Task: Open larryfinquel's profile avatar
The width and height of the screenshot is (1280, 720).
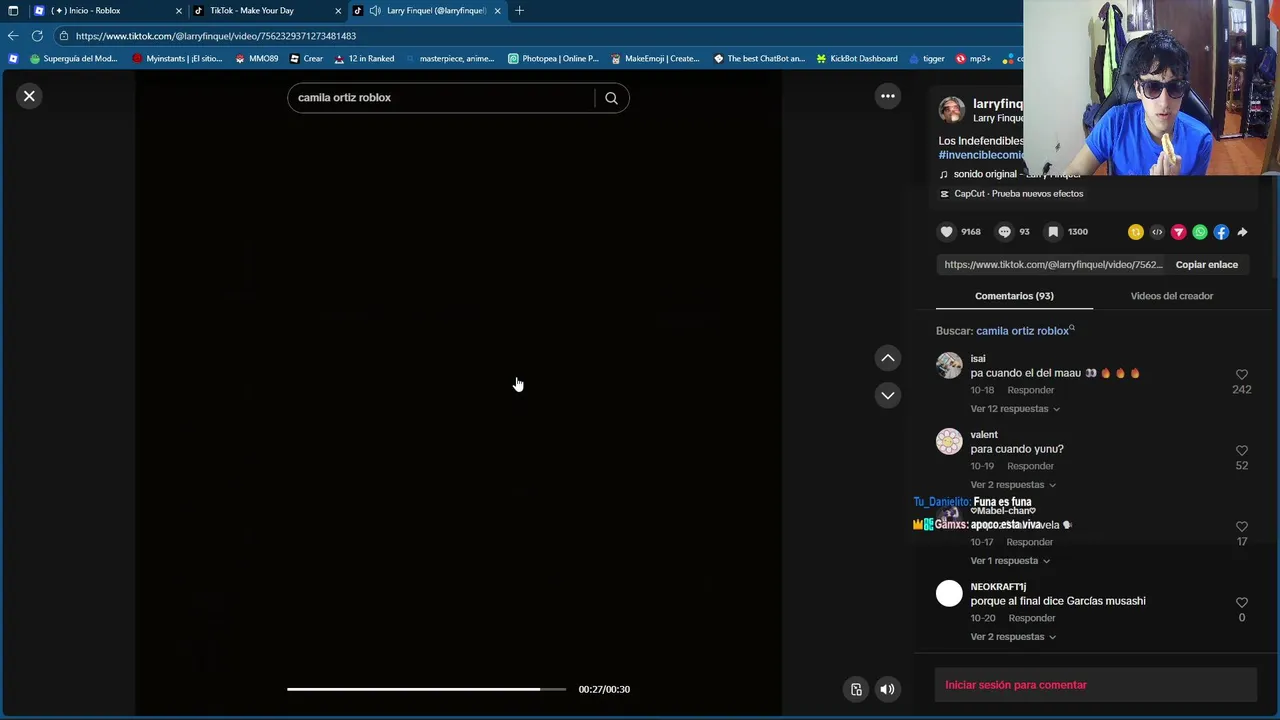Action: (x=951, y=109)
